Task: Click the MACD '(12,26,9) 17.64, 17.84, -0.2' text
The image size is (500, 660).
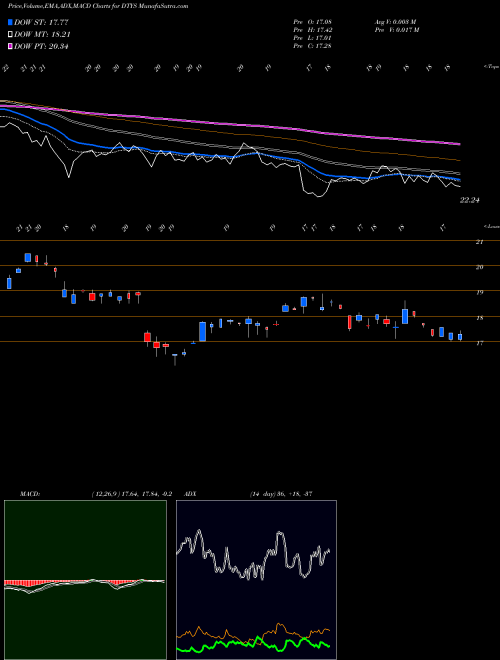Action: click(132, 494)
